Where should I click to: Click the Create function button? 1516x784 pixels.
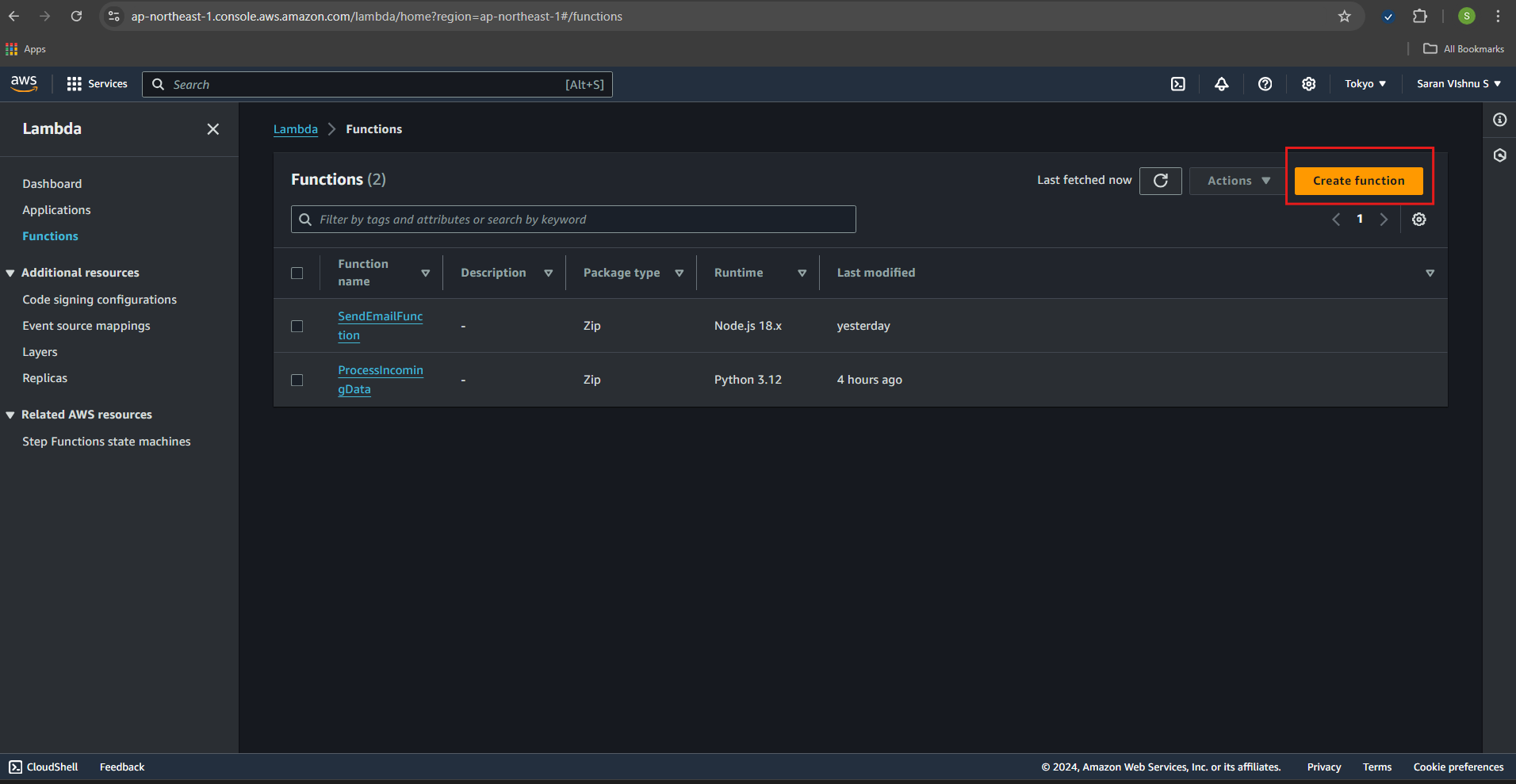(x=1357, y=181)
